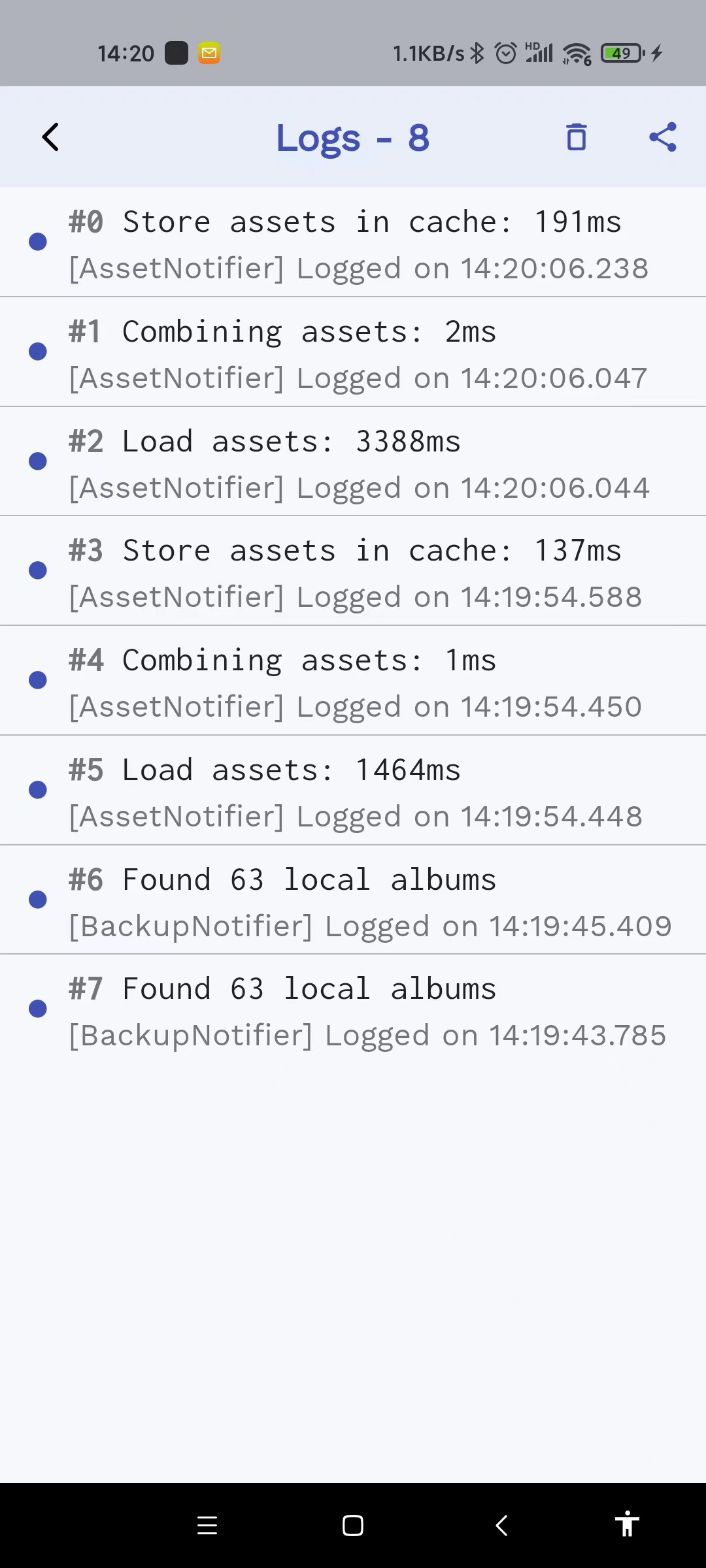Image resolution: width=706 pixels, height=1568 pixels.
Task: Tap the alarm clock icon in the status bar
Action: [x=505, y=52]
